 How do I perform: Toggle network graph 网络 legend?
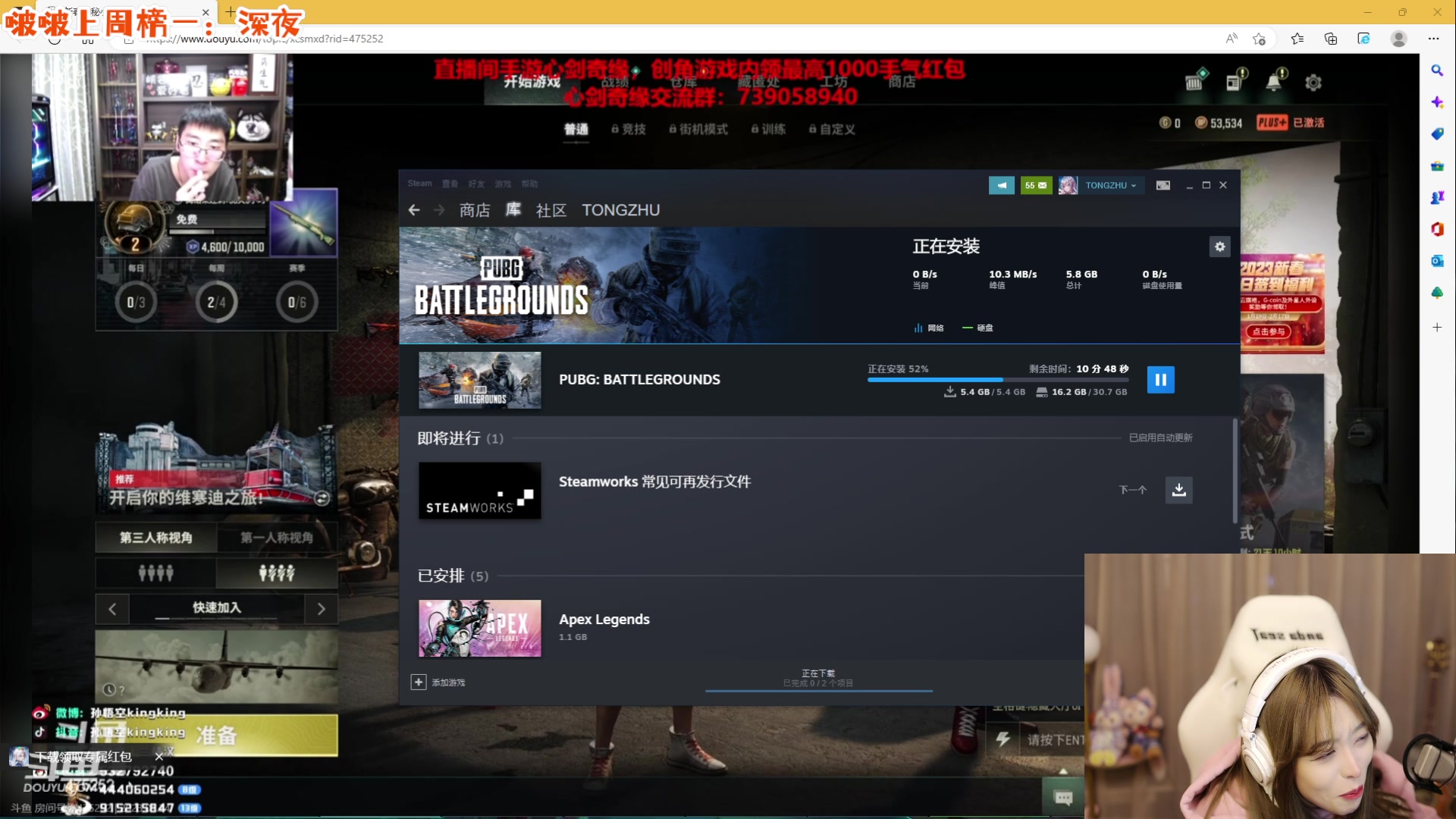pyautogui.click(x=929, y=328)
